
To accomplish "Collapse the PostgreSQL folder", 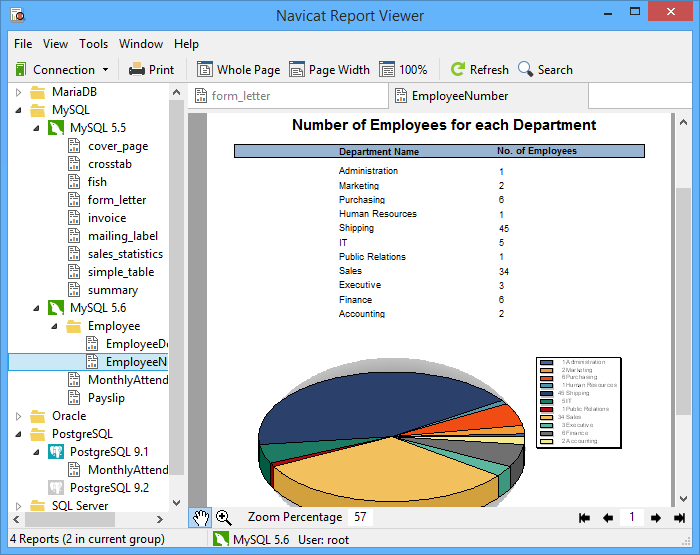I will point(18,434).
